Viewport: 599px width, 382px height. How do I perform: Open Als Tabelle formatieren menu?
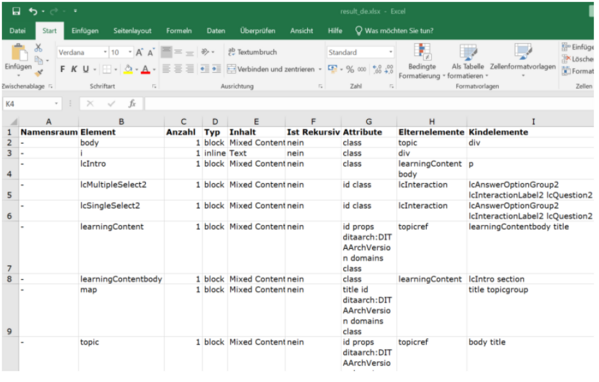click(x=468, y=61)
